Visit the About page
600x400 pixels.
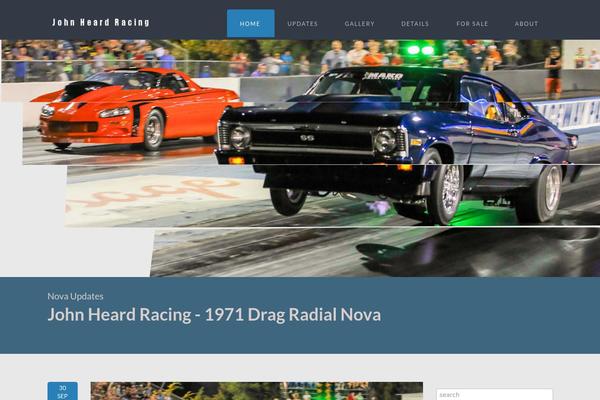coord(526,23)
